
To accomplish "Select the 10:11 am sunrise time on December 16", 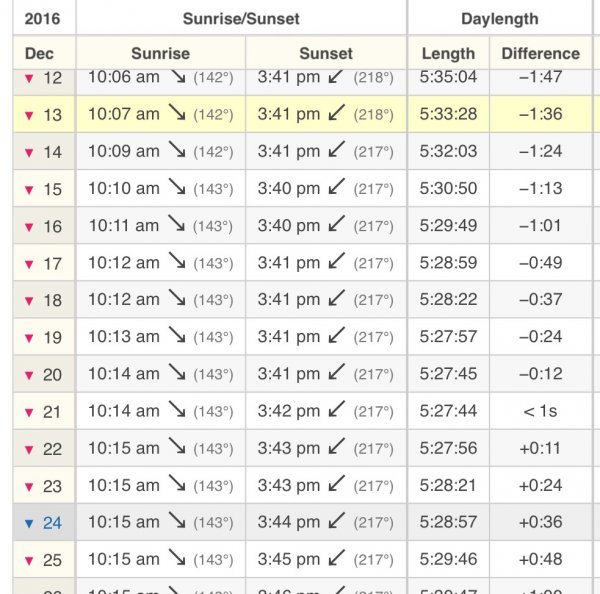I will [123, 225].
